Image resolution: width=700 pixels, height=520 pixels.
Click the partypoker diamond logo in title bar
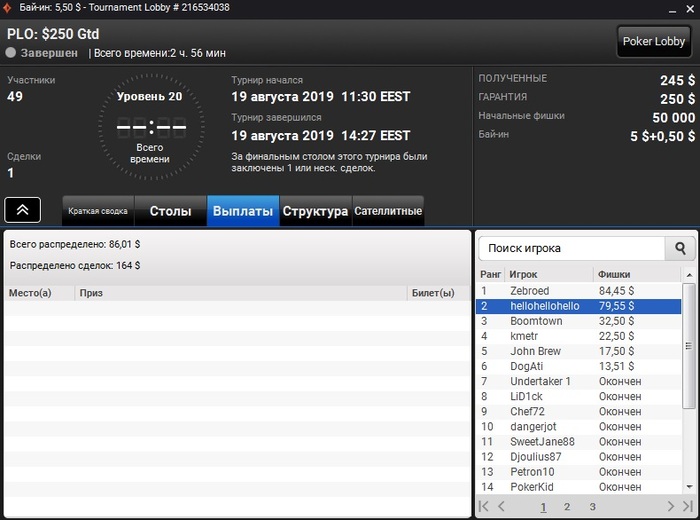click(x=7, y=8)
